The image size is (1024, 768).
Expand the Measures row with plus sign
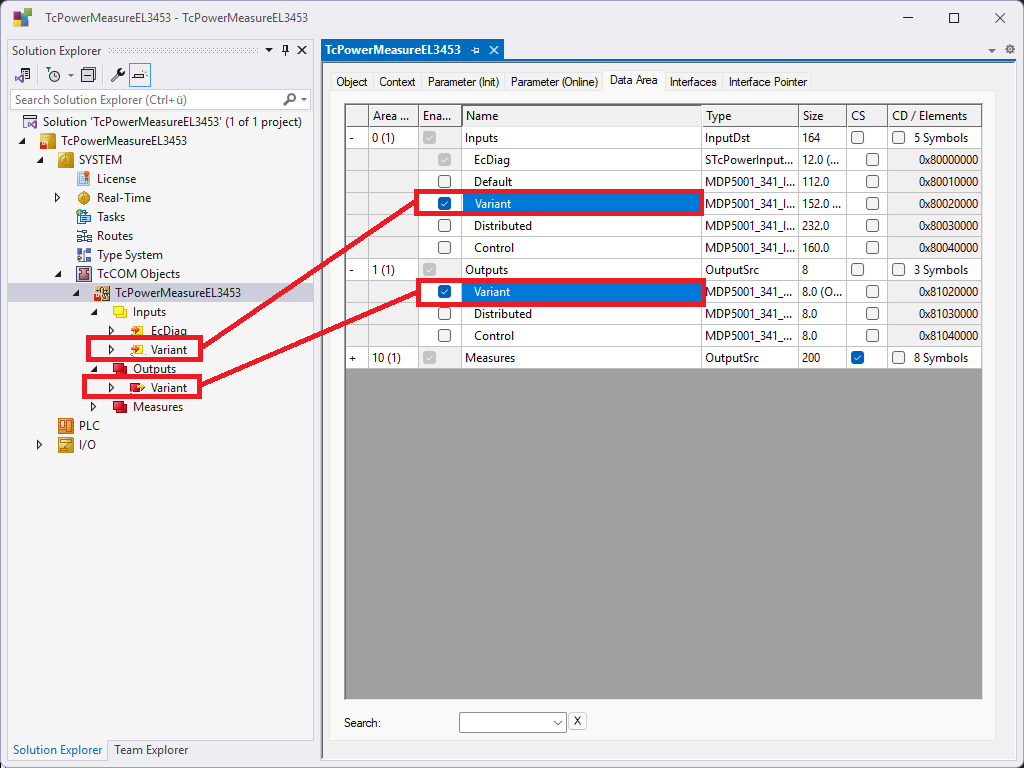(352, 358)
